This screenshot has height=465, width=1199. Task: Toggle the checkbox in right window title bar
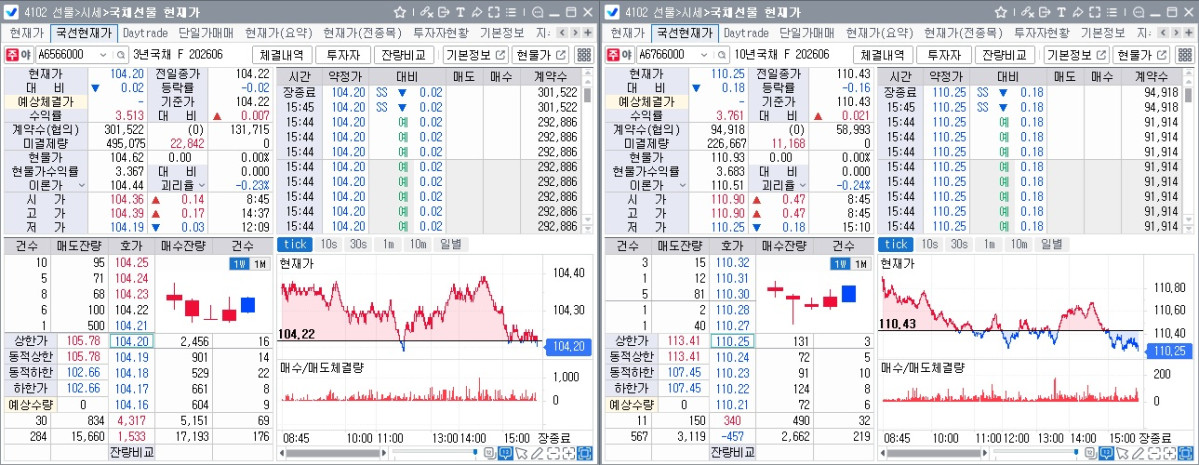pos(612,12)
